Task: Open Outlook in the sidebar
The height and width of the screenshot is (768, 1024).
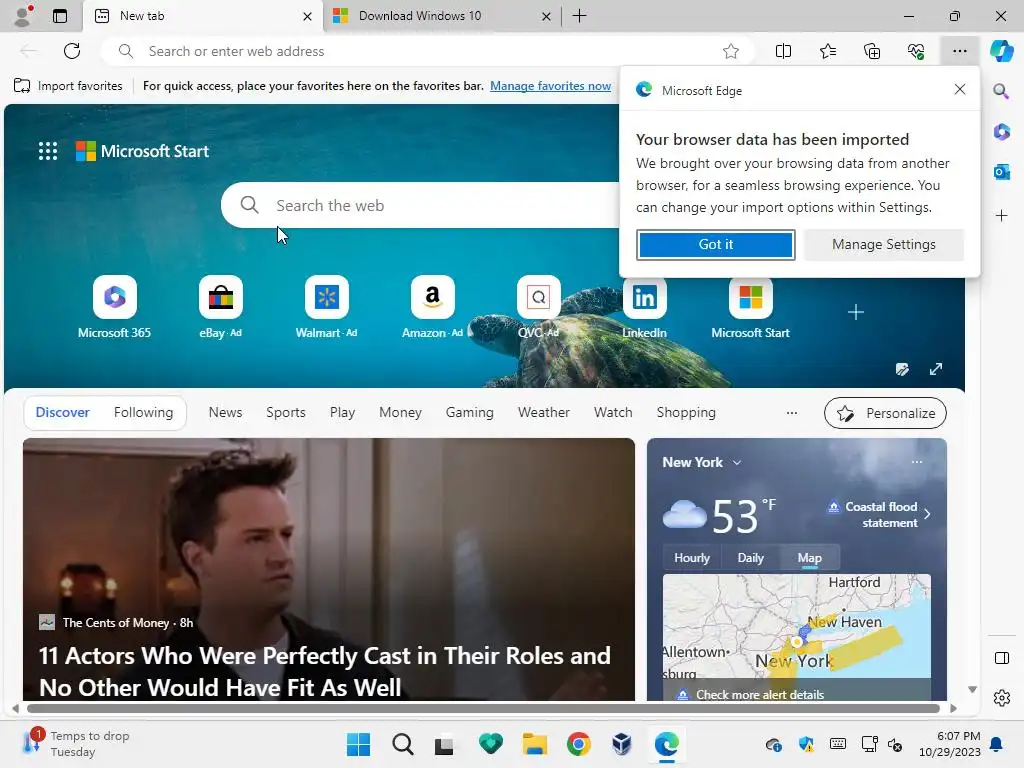Action: (1001, 172)
